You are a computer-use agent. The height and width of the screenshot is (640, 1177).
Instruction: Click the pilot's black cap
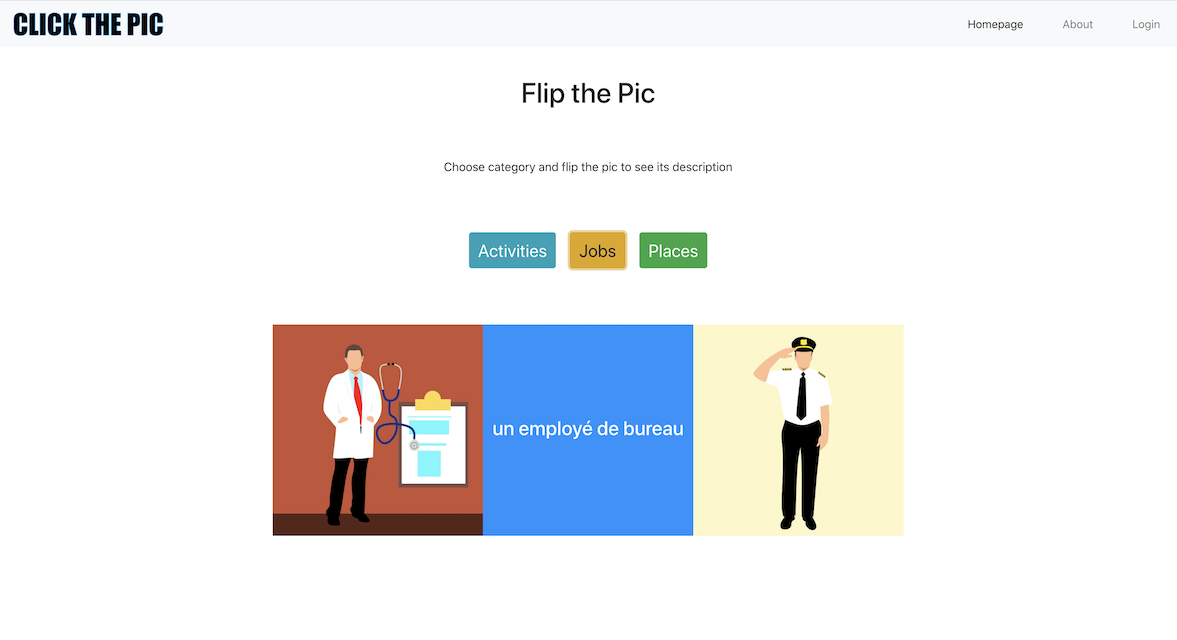coord(803,344)
